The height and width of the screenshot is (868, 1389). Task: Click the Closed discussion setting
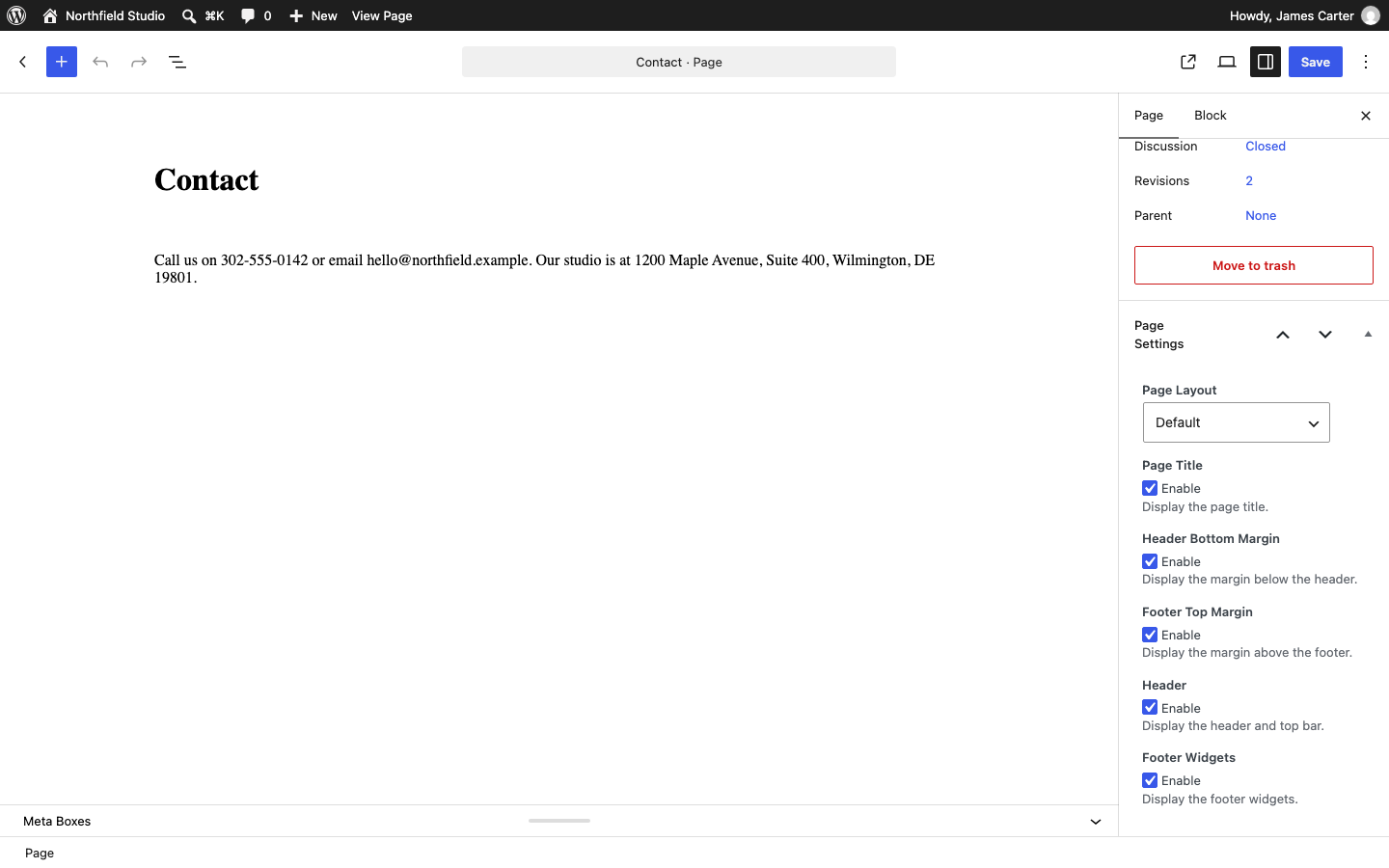coord(1266,147)
